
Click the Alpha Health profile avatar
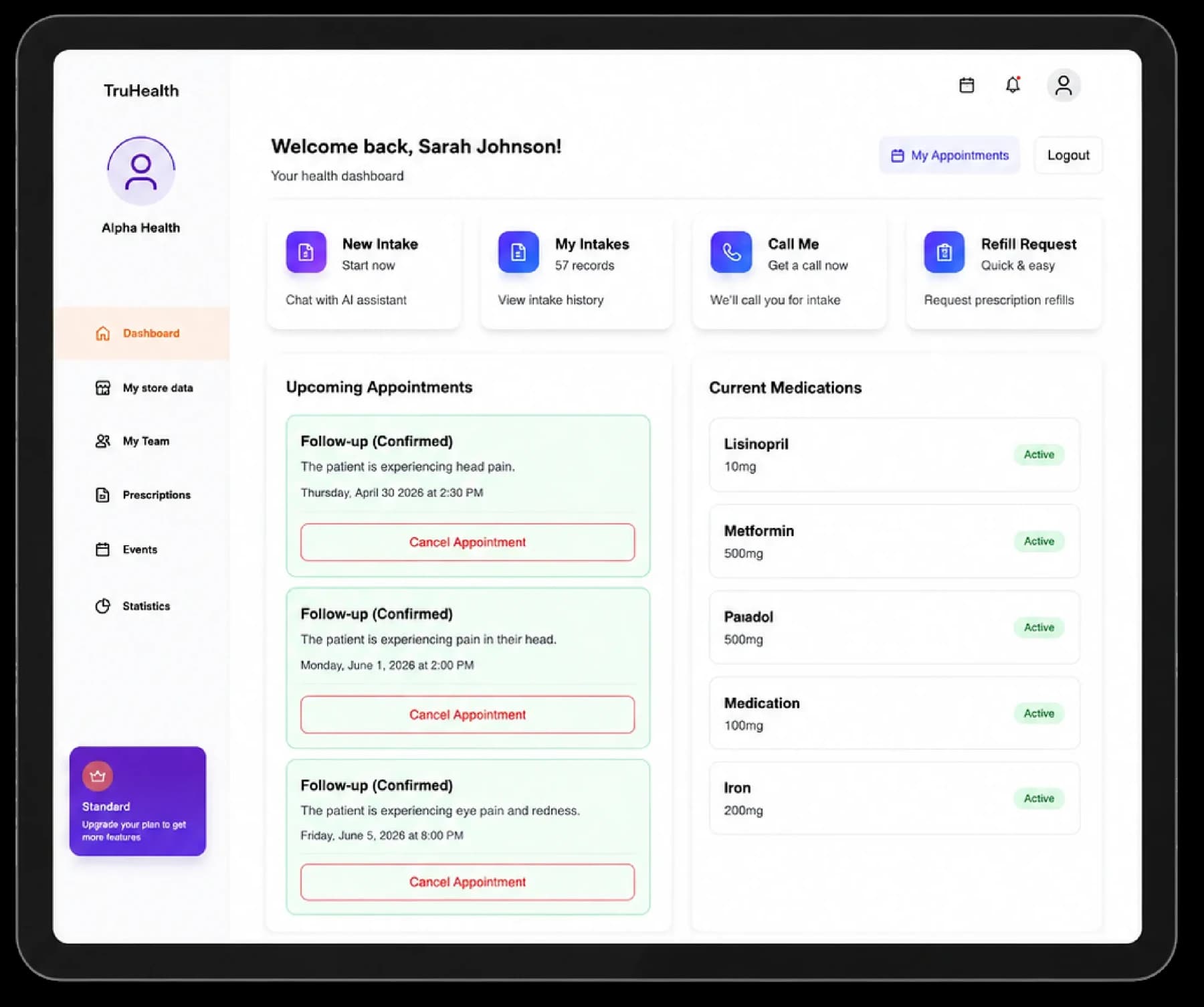141,171
